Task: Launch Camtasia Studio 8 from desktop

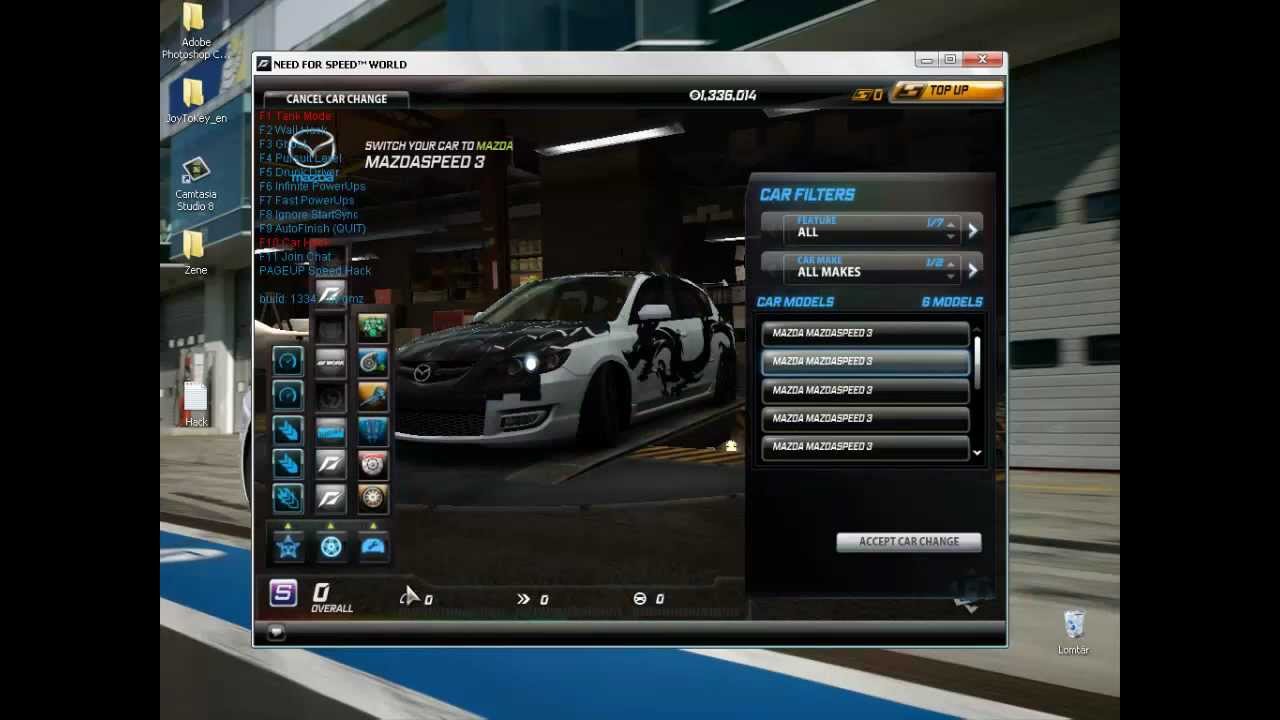Action: 195,184
